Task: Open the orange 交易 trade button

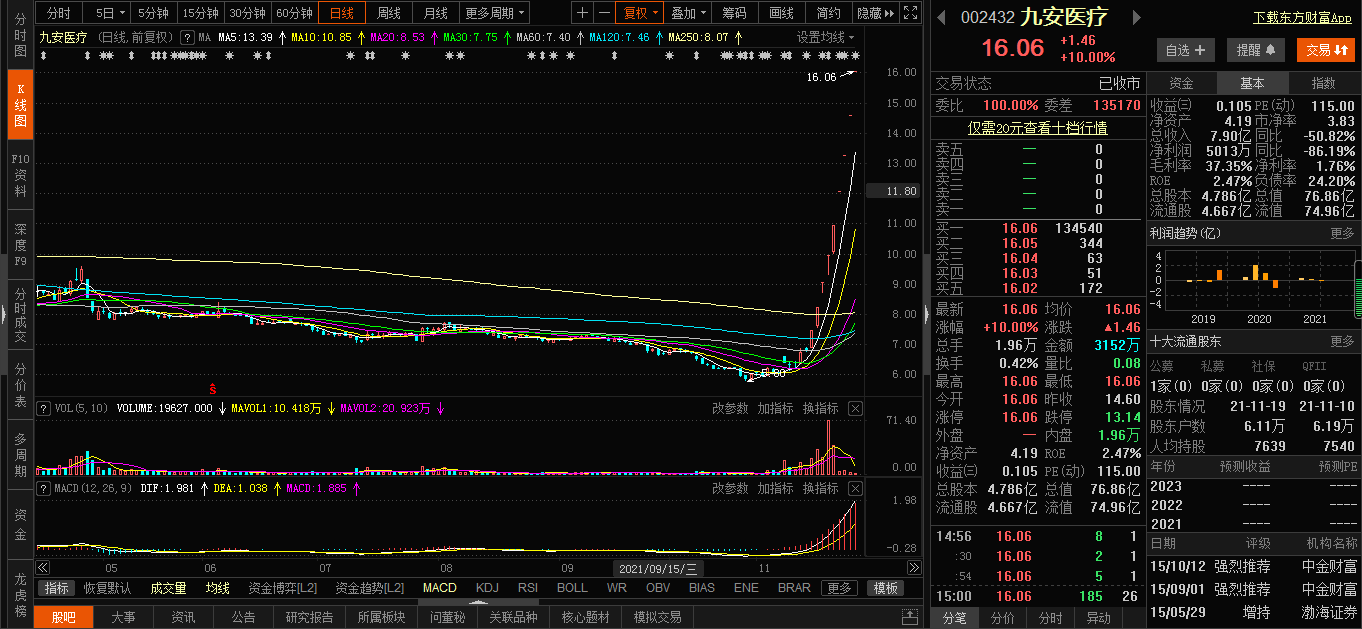Action: coord(1326,49)
